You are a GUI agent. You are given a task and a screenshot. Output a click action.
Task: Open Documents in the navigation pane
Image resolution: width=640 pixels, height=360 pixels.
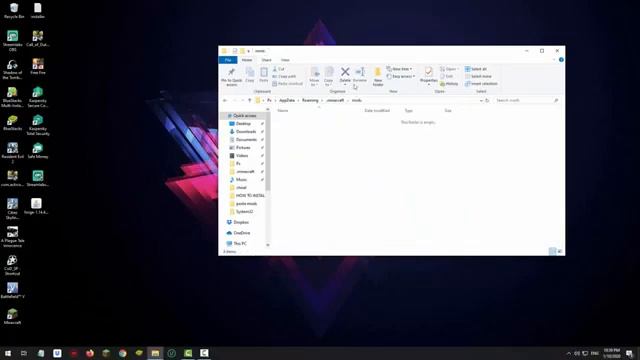246,140
